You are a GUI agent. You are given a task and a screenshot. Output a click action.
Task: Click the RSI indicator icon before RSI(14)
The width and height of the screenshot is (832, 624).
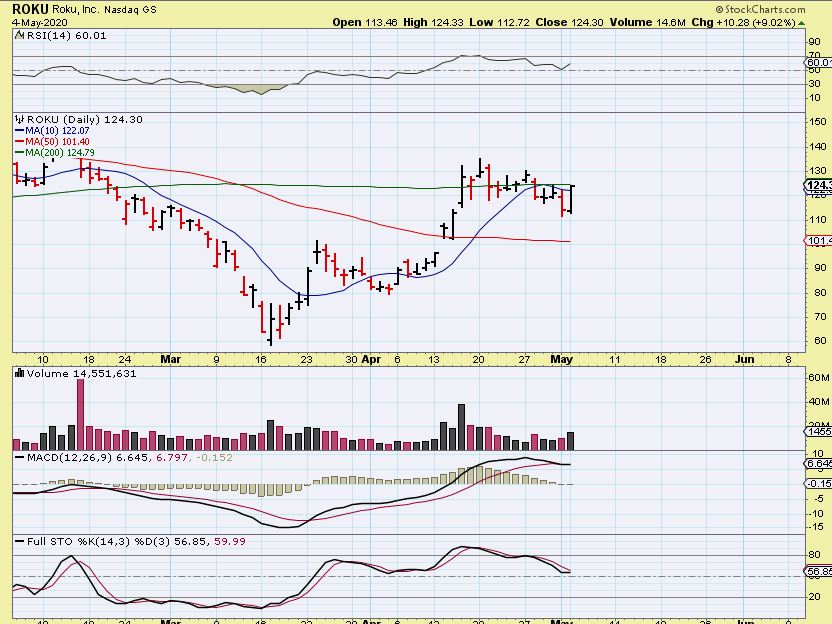tap(19, 36)
